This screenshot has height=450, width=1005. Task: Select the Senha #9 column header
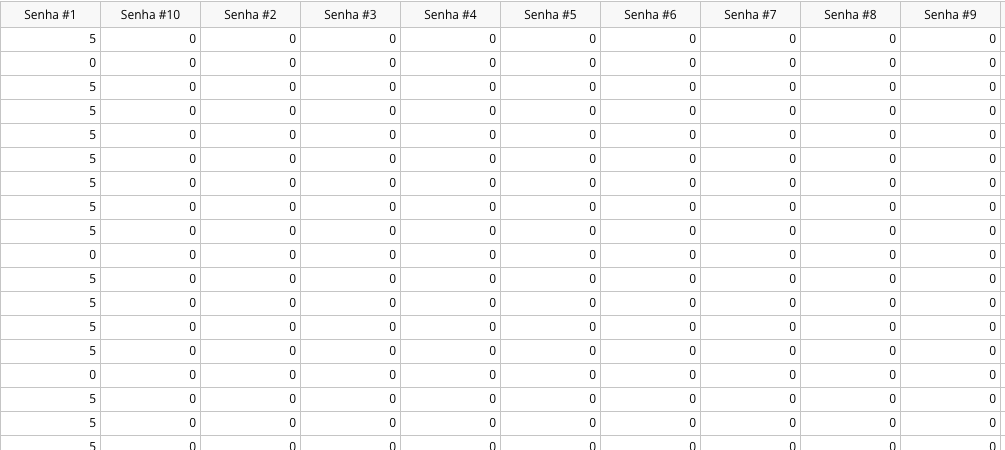pos(951,14)
